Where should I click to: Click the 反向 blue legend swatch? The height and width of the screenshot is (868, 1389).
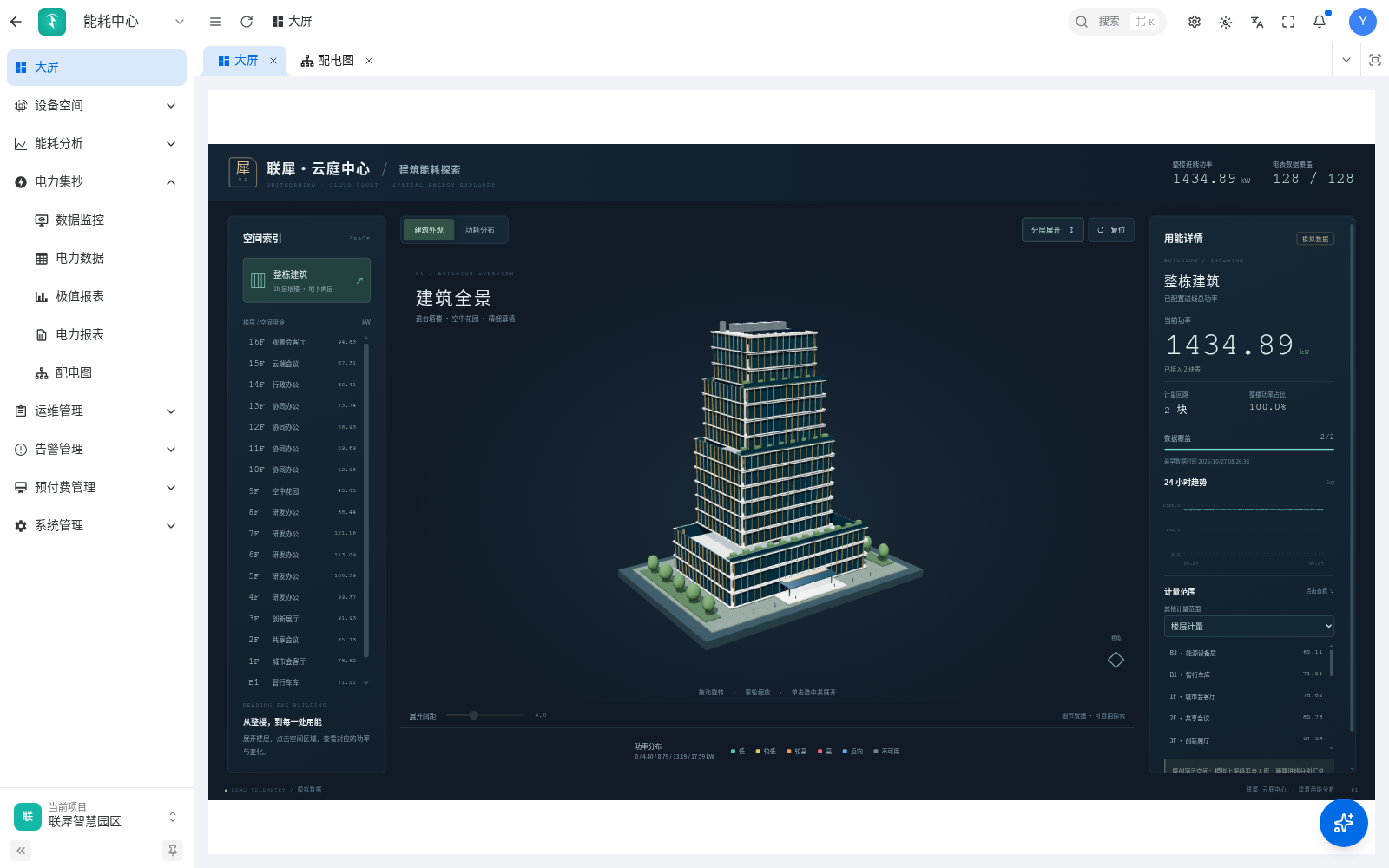[x=845, y=752]
